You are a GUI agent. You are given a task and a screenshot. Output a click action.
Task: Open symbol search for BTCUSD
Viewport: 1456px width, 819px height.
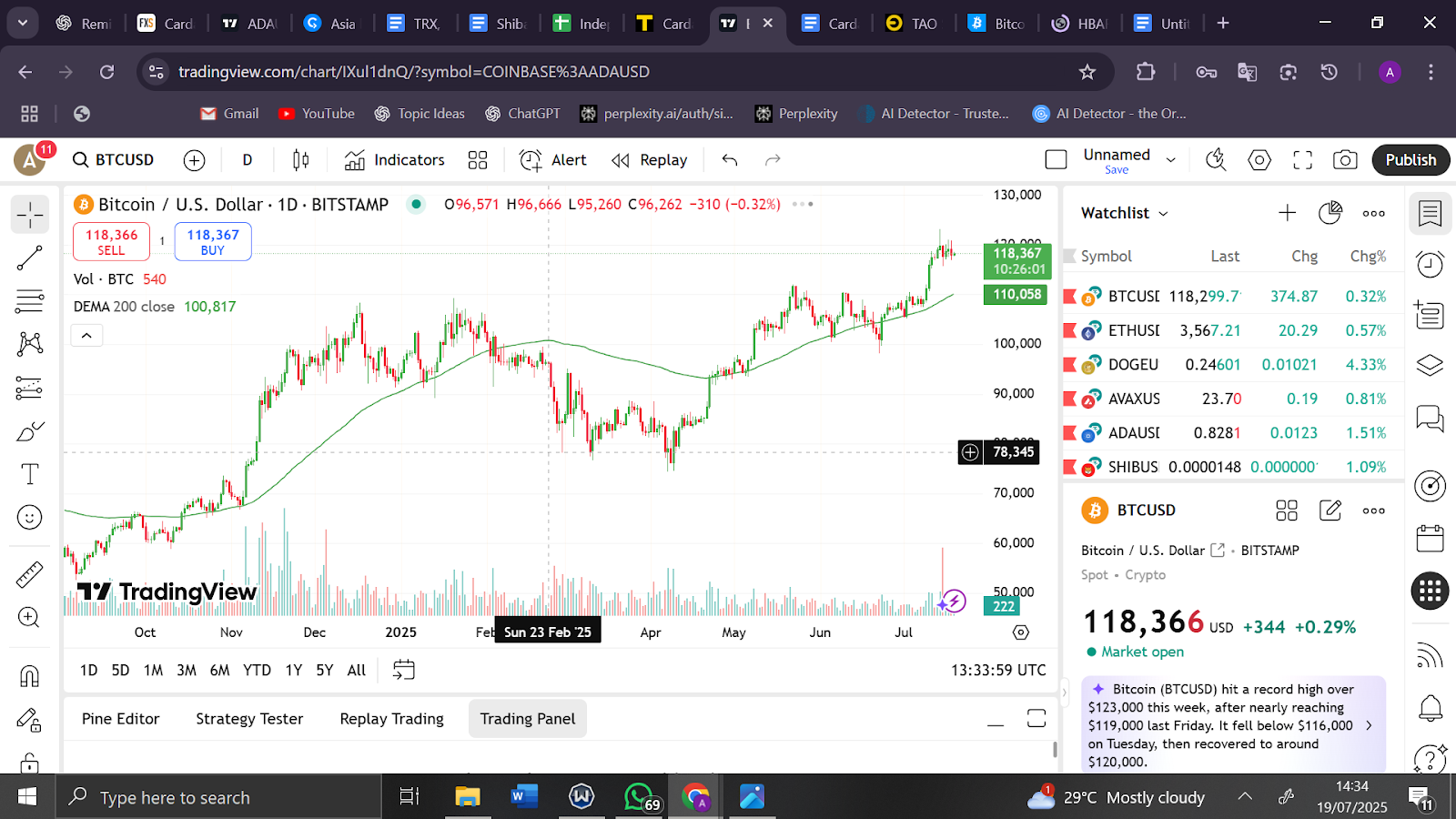[x=114, y=160]
